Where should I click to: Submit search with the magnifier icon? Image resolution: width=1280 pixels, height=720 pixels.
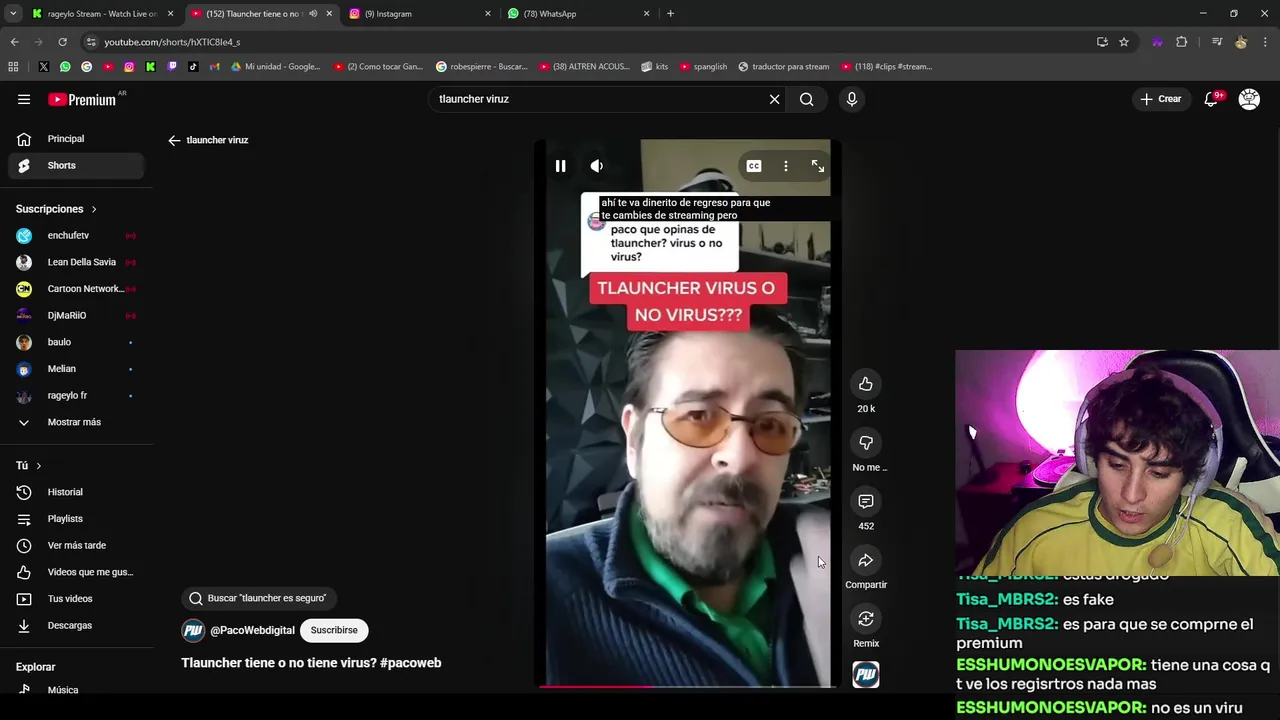806,99
